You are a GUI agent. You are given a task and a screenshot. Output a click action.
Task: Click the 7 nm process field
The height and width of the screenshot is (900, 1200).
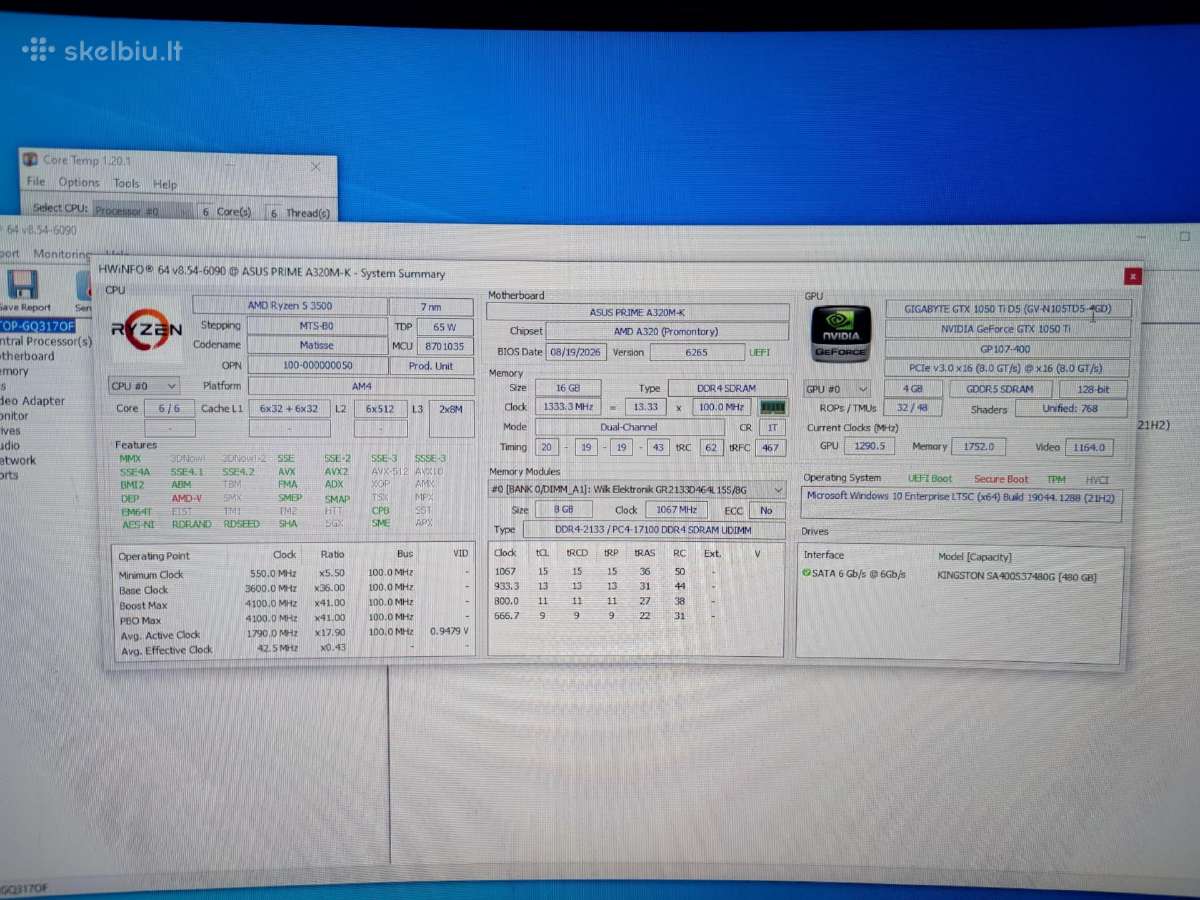(x=432, y=307)
